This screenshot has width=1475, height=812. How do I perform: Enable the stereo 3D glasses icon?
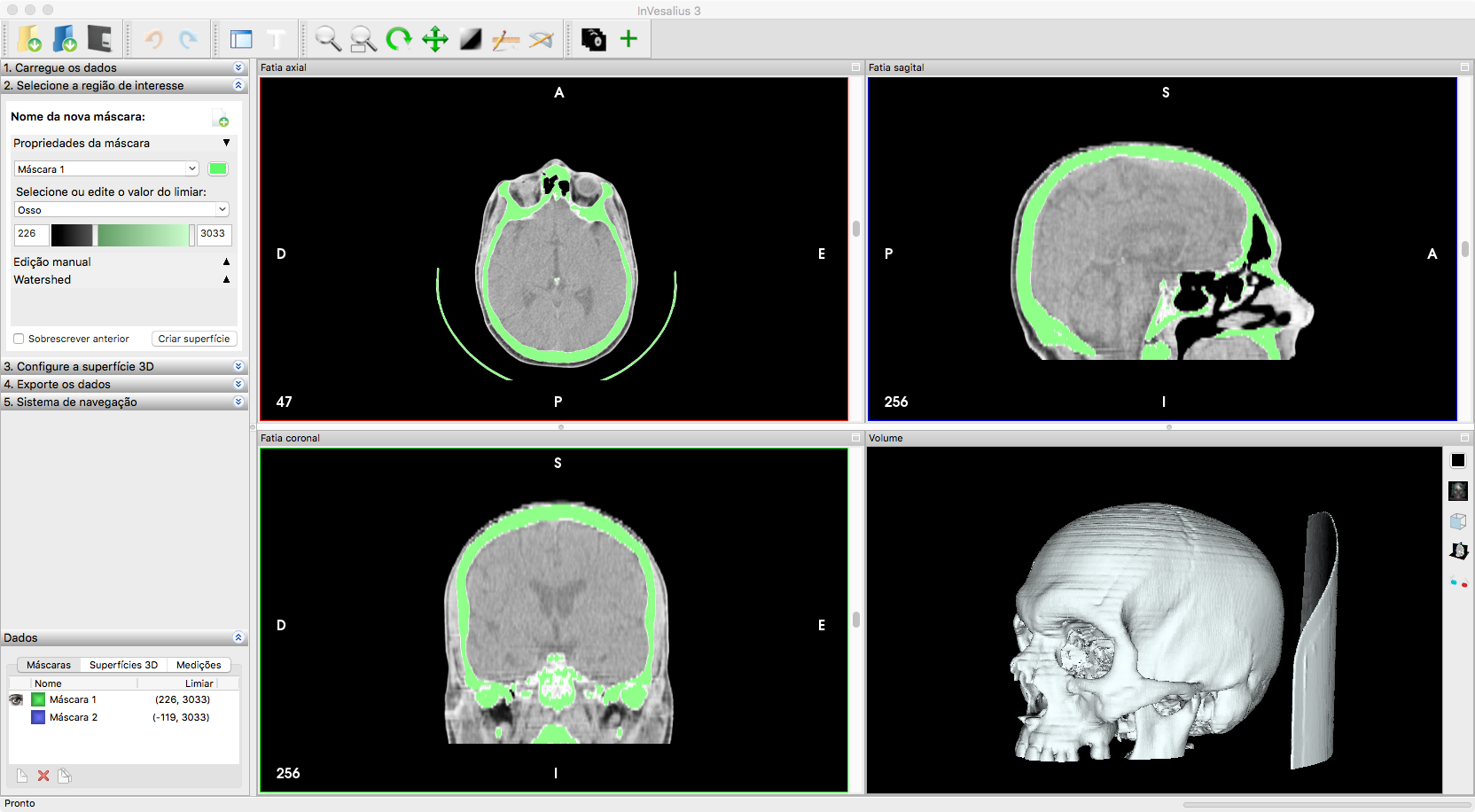click(1458, 582)
